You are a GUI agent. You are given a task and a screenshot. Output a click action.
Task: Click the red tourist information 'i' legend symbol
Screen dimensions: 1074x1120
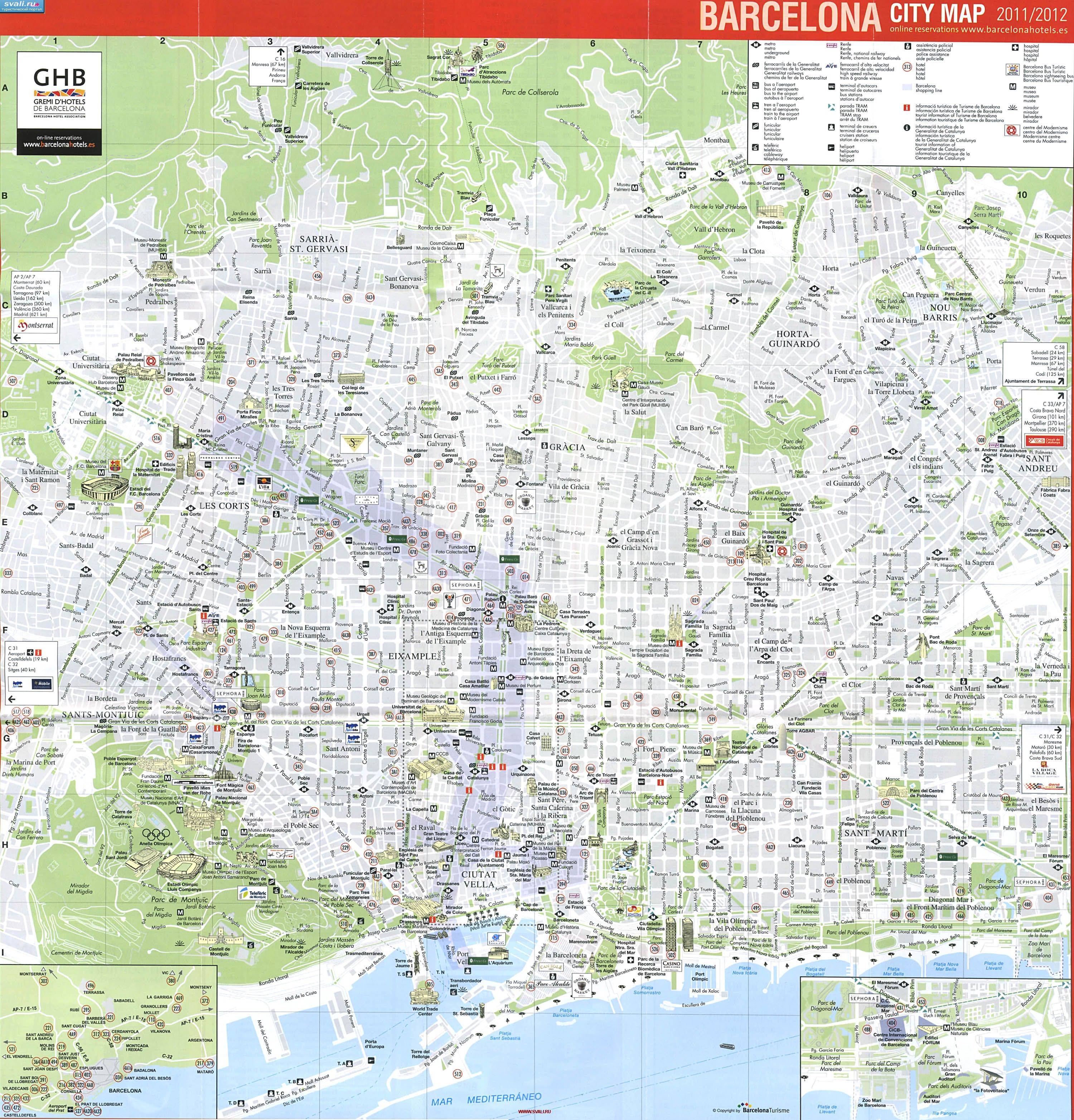click(906, 108)
